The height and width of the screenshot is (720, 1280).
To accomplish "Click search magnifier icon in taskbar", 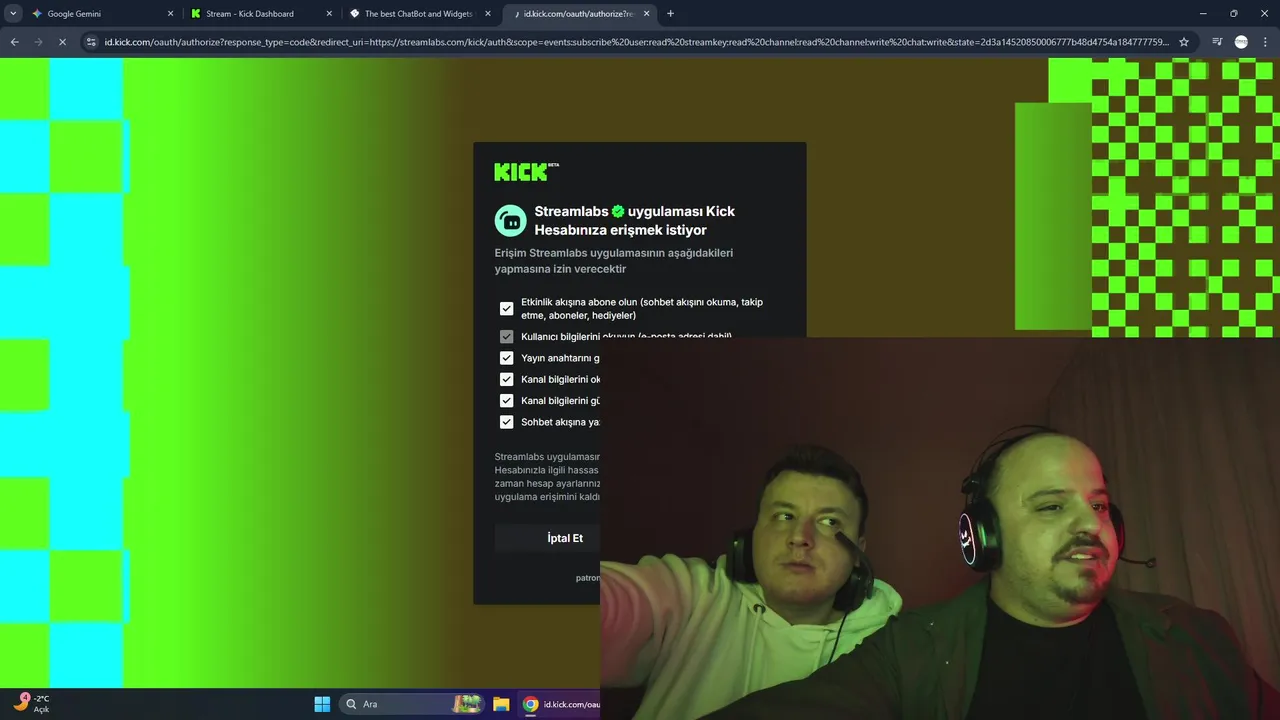I will pyautogui.click(x=351, y=704).
